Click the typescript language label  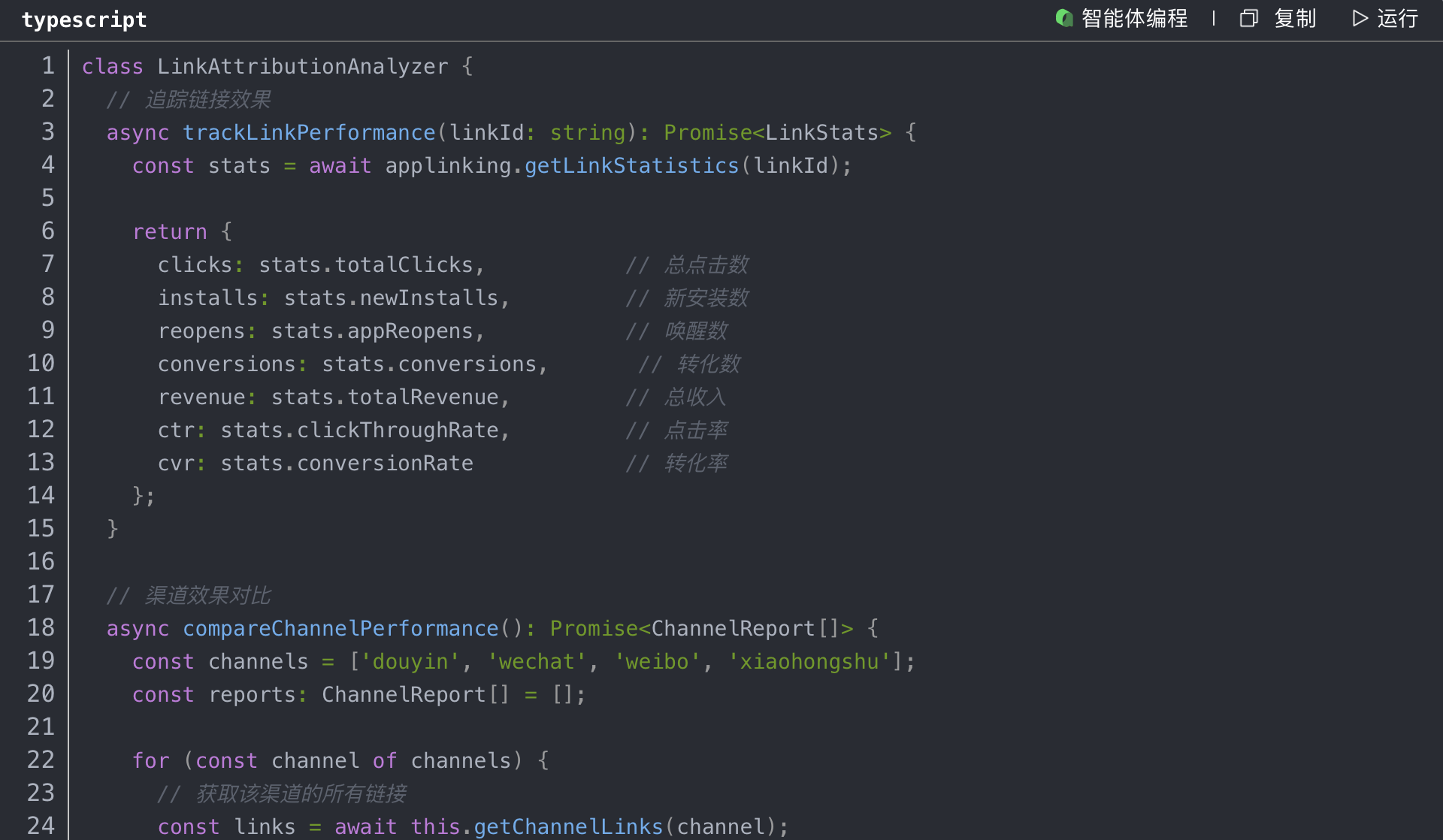click(84, 20)
